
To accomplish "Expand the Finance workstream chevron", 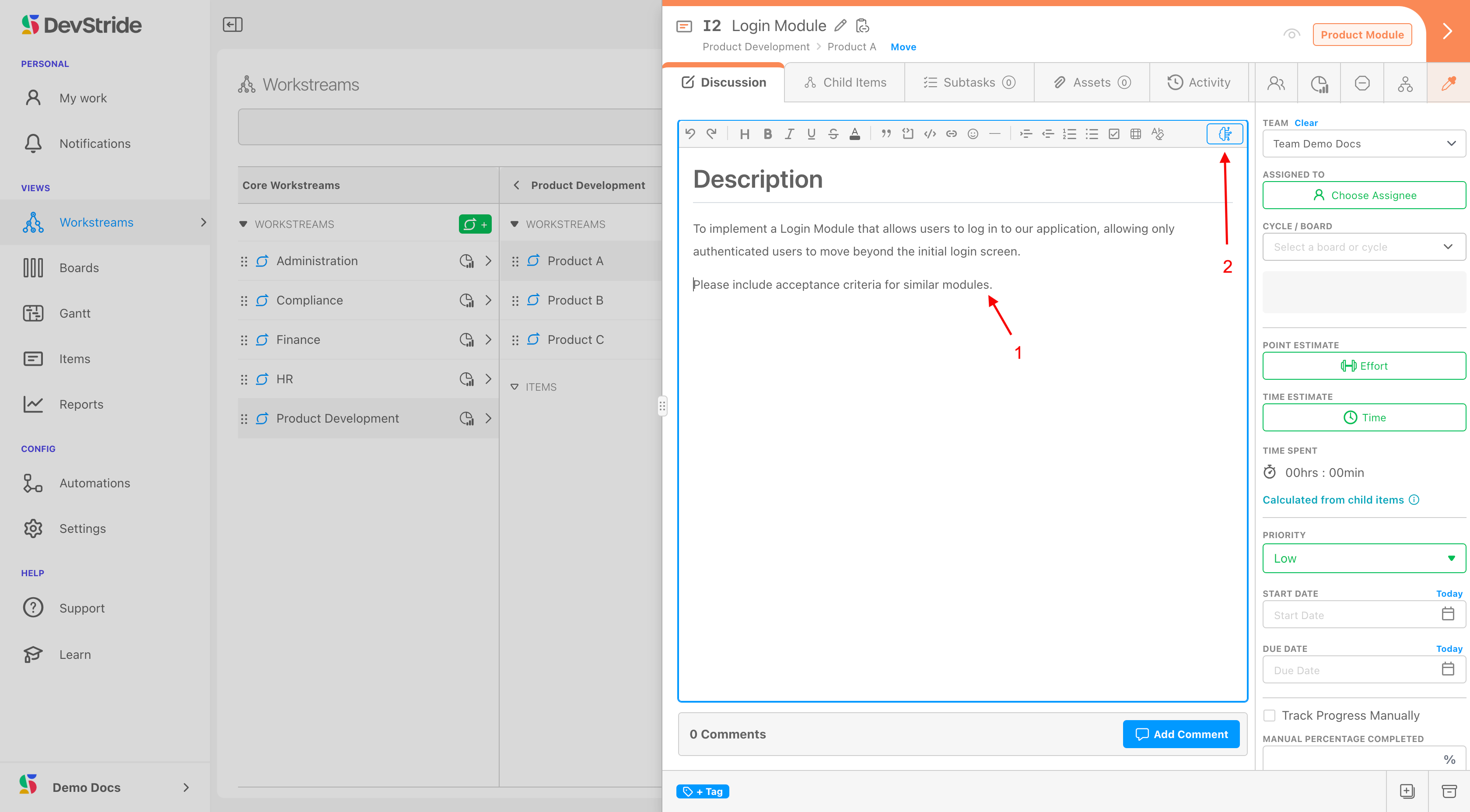I will (x=489, y=339).
